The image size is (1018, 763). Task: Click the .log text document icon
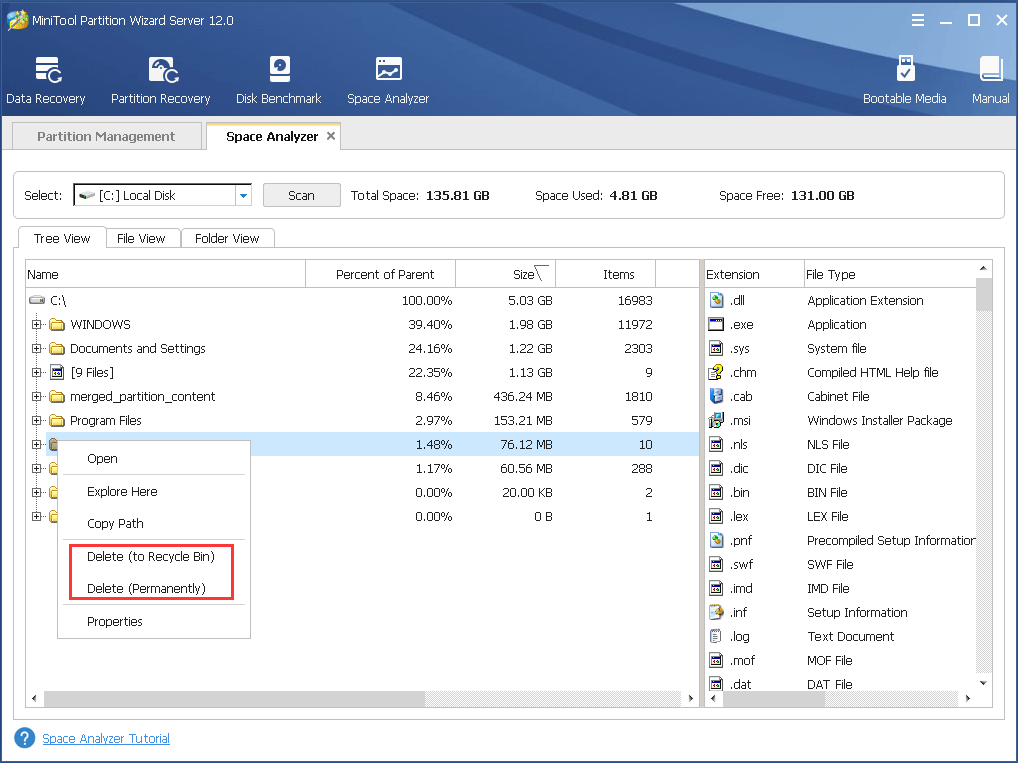click(x=716, y=636)
